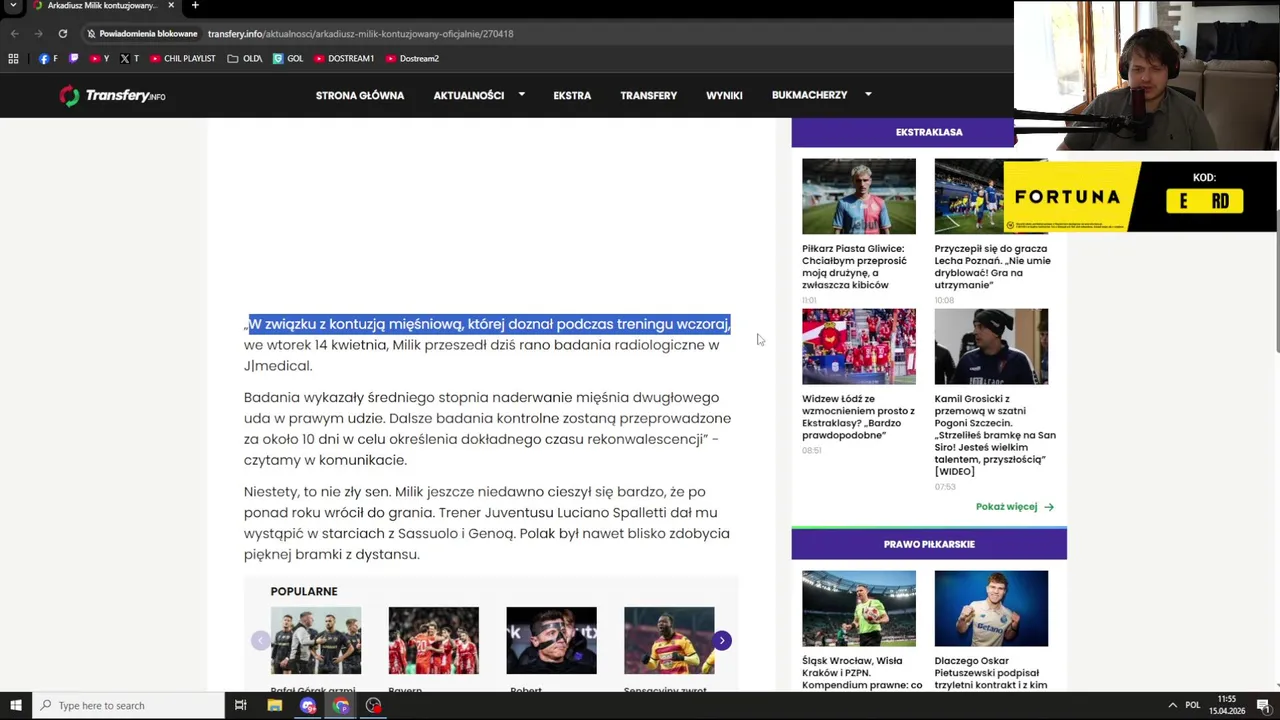Screen dimensions: 1280x720
Task: Read the Lech Poznań player article
Action: tap(992, 267)
